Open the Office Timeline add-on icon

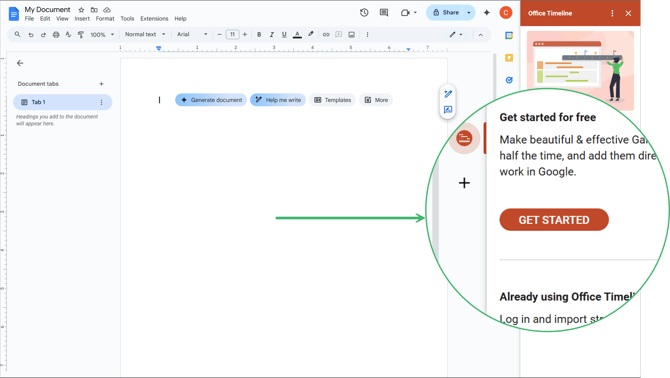(464, 138)
